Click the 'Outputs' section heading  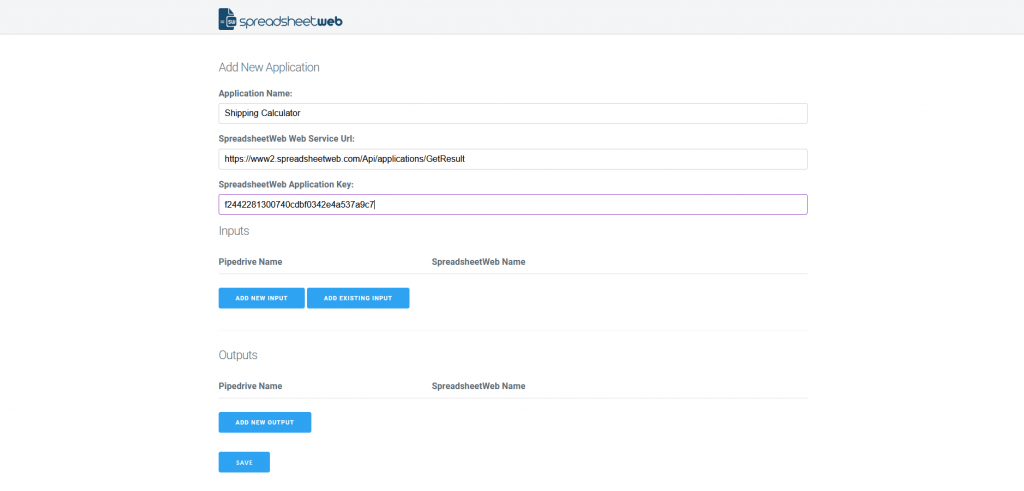[x=238, y=355]
